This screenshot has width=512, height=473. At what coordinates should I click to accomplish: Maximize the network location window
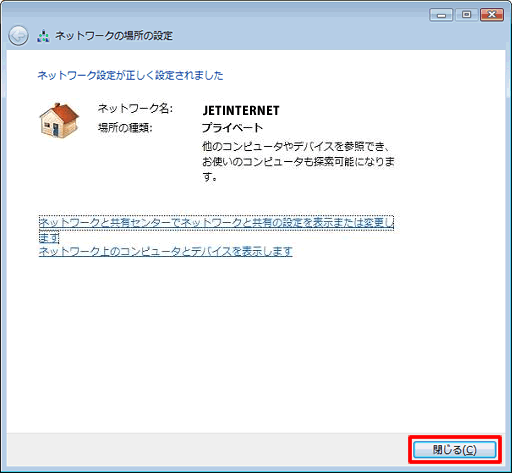click(x=466, y=15)
